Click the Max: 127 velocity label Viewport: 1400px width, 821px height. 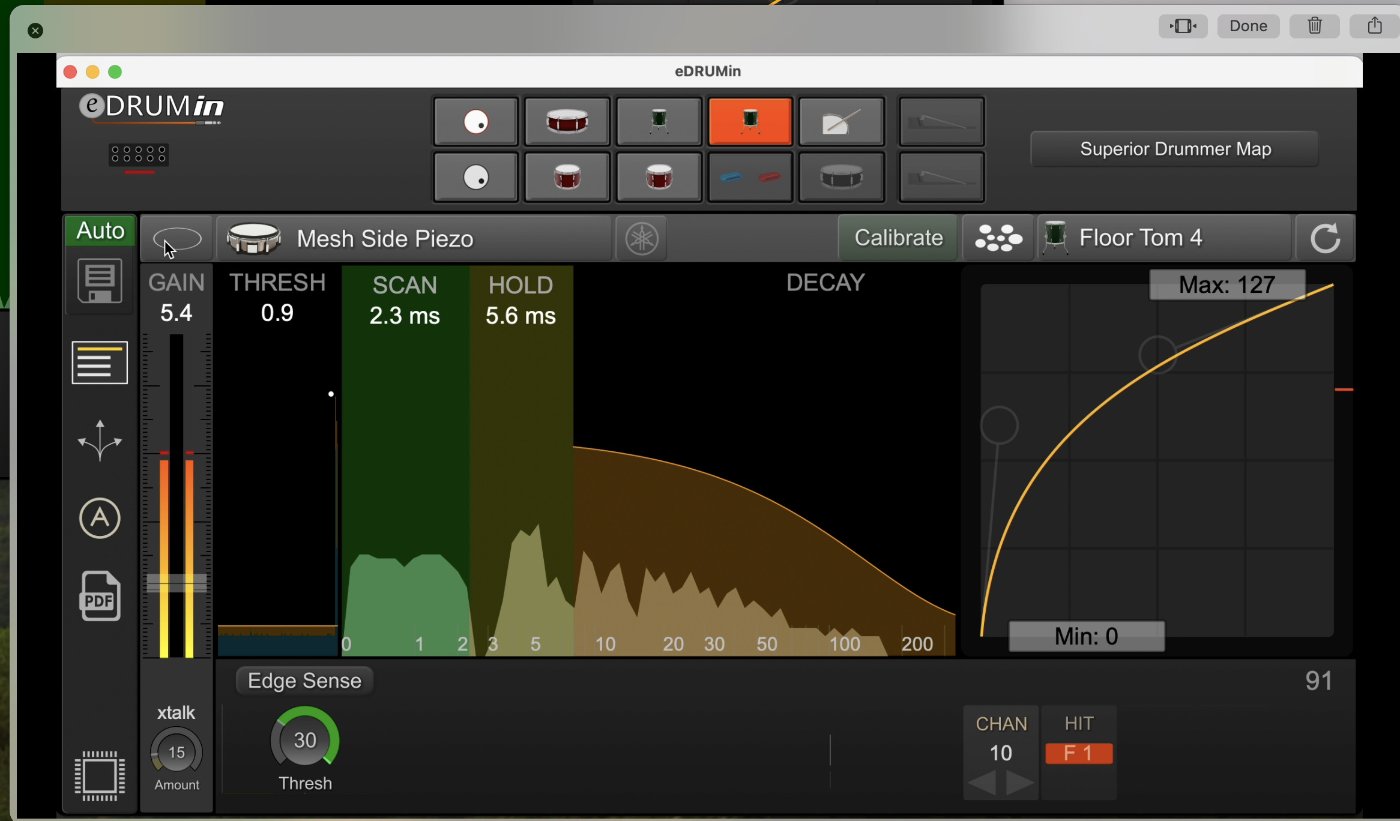pos(1227,285)
